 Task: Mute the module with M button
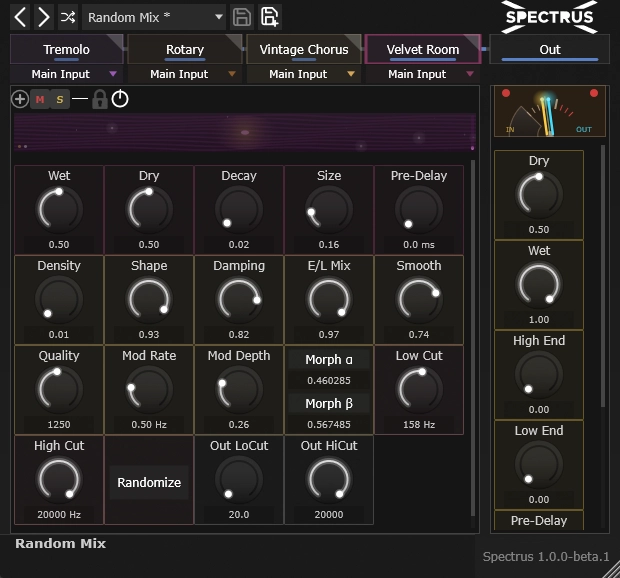[x=40, y=99]
